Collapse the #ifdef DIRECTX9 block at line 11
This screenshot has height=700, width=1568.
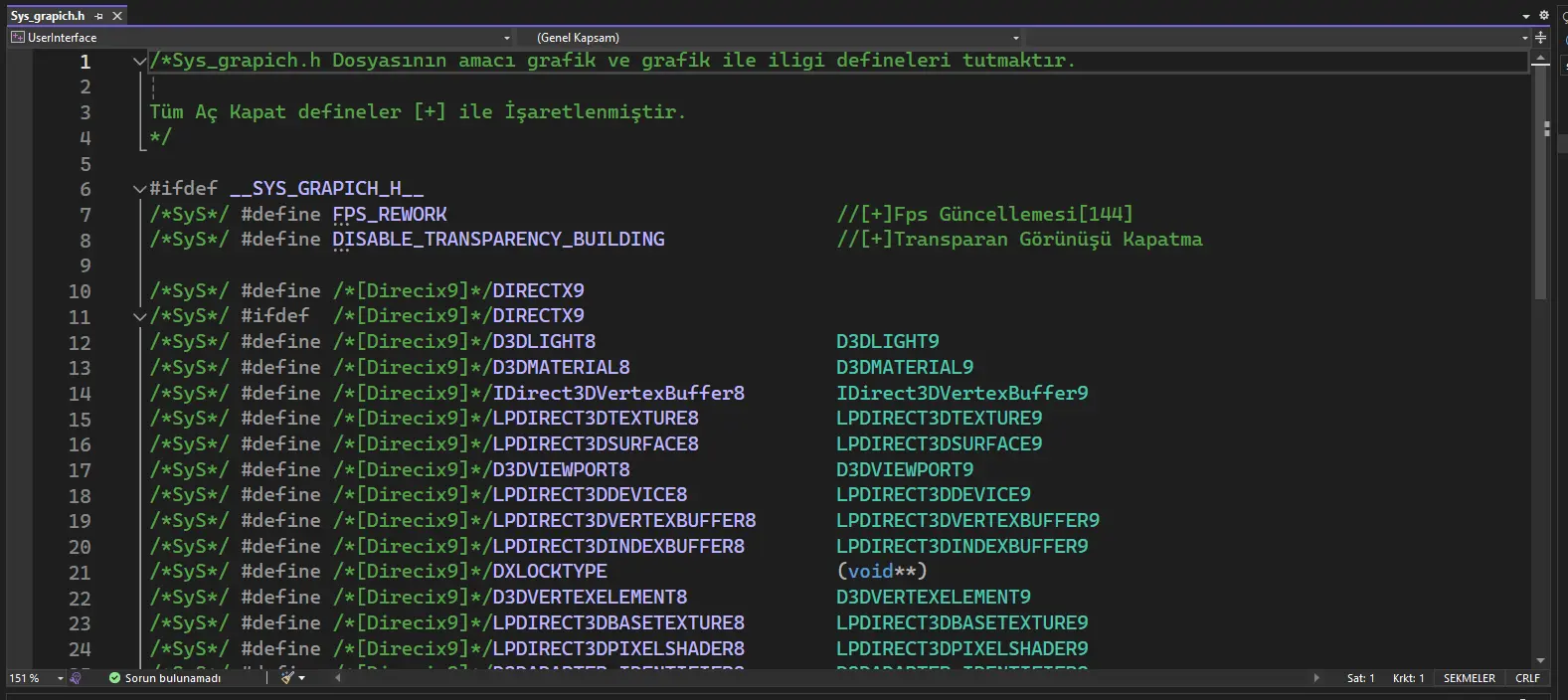pyautogui.click(x=139, y=316)
